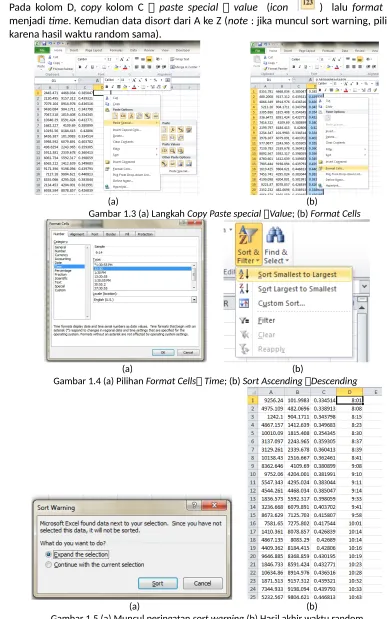Open the Fill tab in Format Cells
Image resolution: width=387 pixels, height=619 pixels.
pos(127,234)
